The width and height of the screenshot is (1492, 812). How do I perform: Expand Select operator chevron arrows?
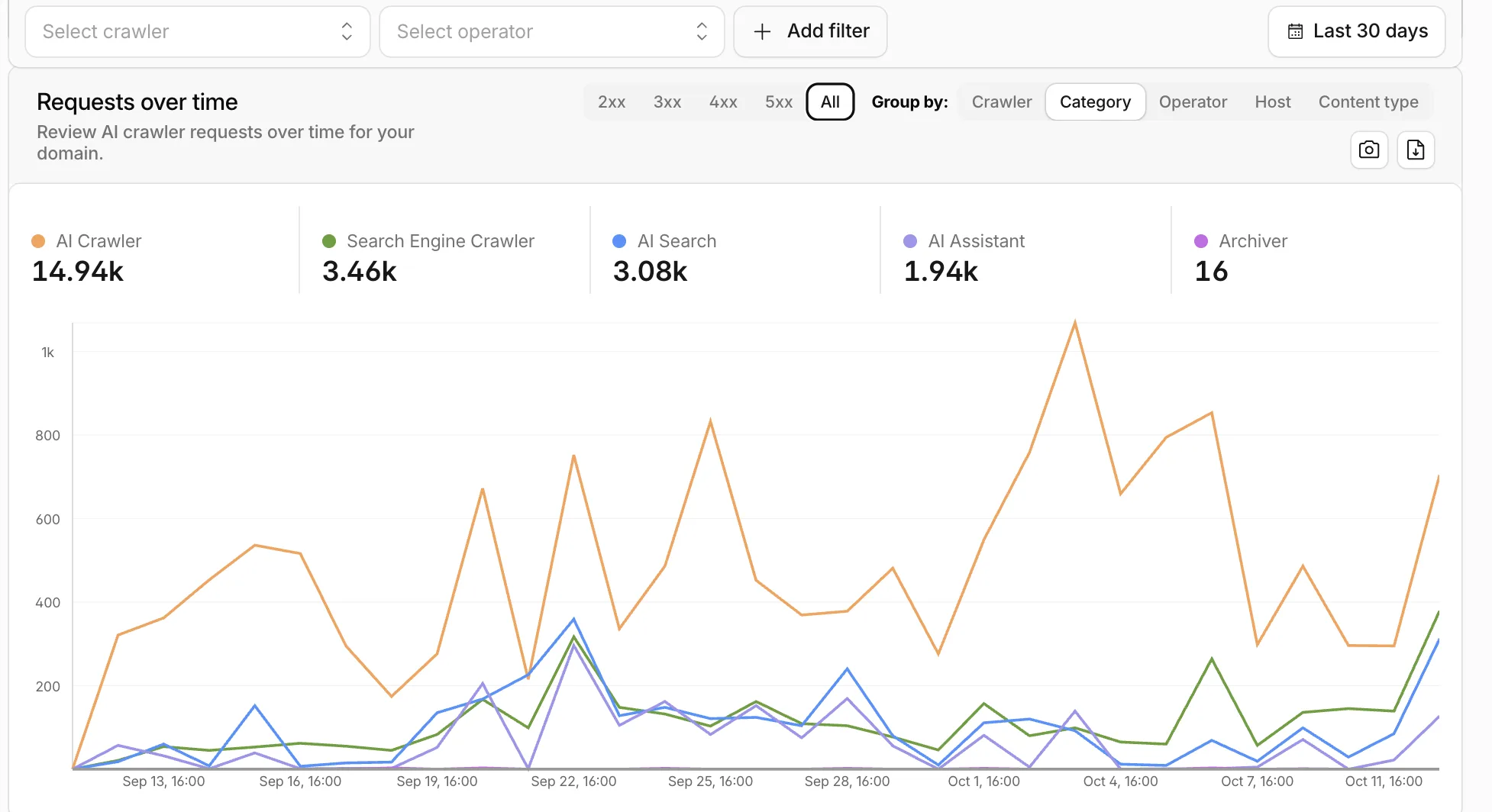click(x=702, y=31)
